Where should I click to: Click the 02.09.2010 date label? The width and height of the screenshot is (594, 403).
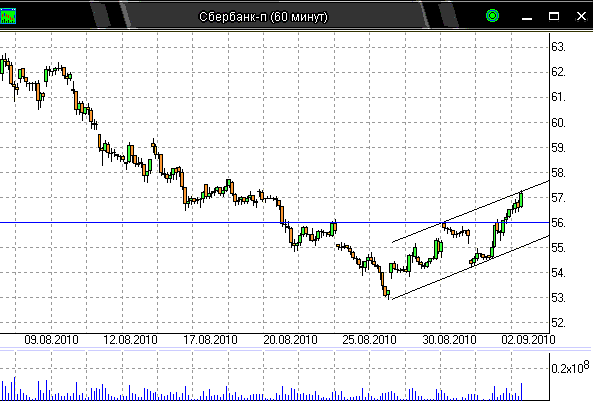point(528,340)
